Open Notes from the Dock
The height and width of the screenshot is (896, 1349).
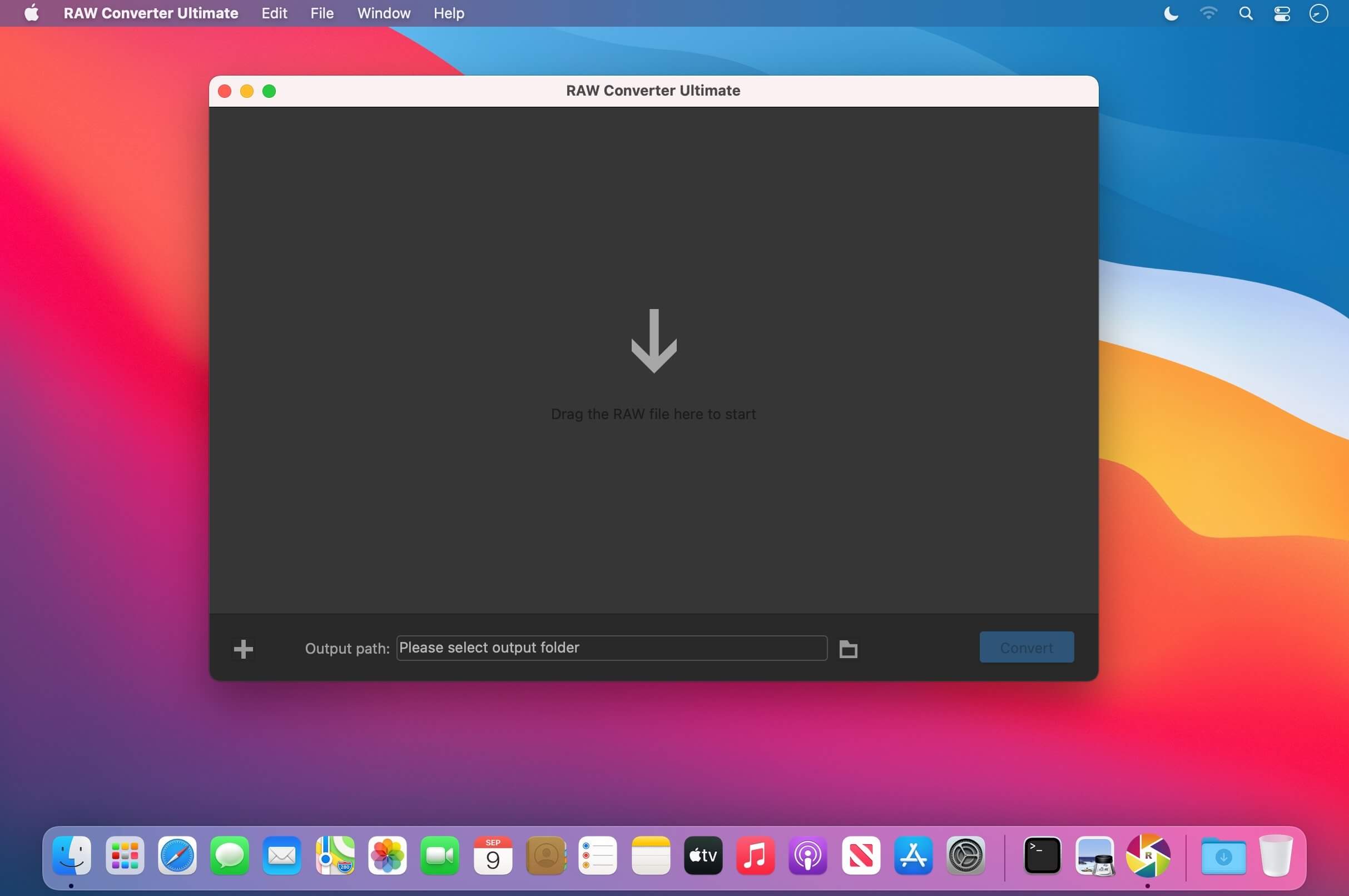click(651, 855)
